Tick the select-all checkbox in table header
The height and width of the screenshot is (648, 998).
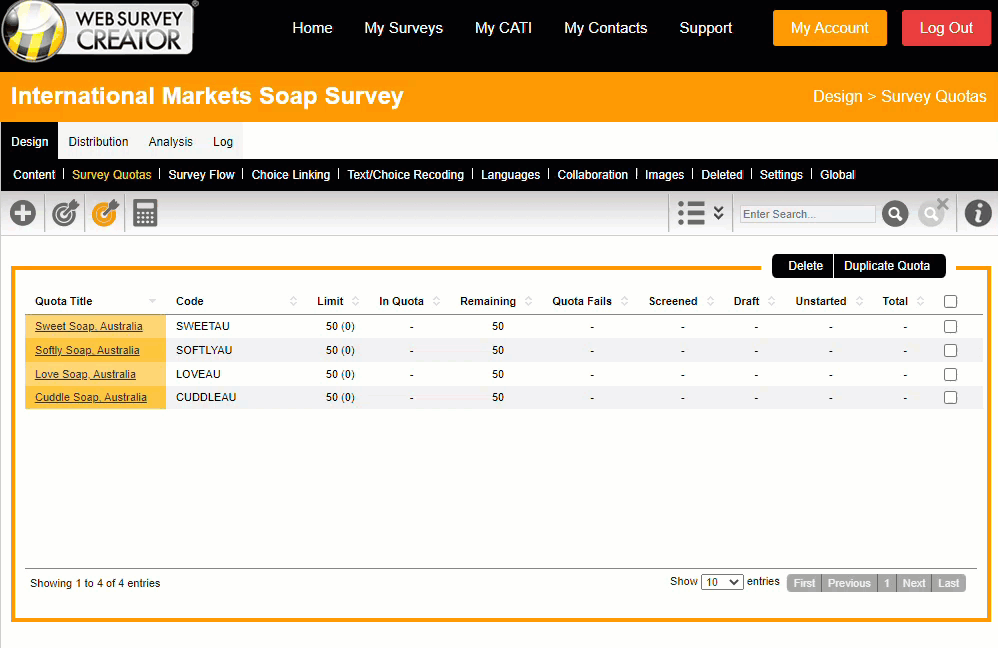pyautogui.click(x=950, y=301)
